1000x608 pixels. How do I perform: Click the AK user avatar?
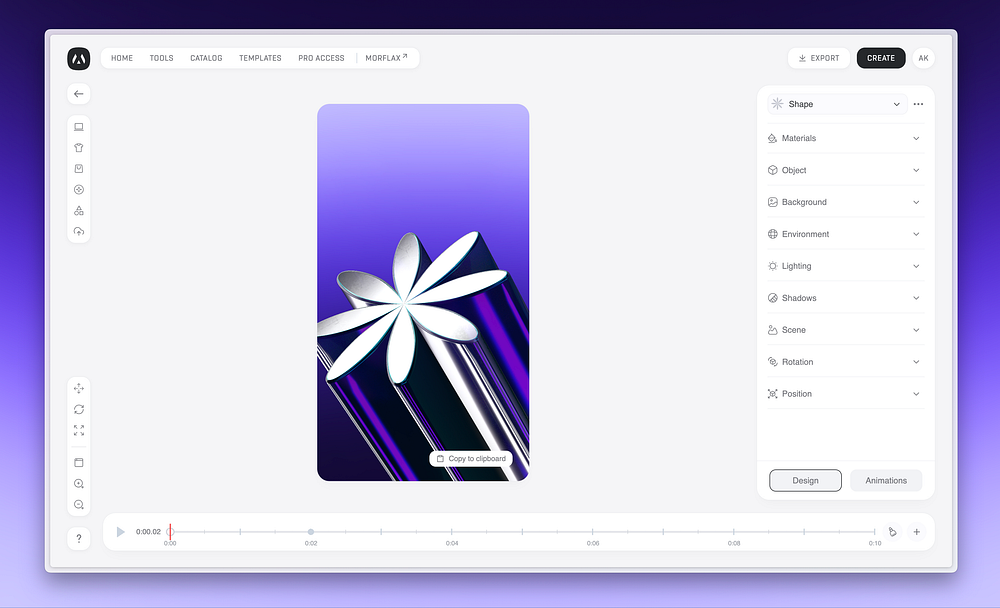[x=923, y=58]
